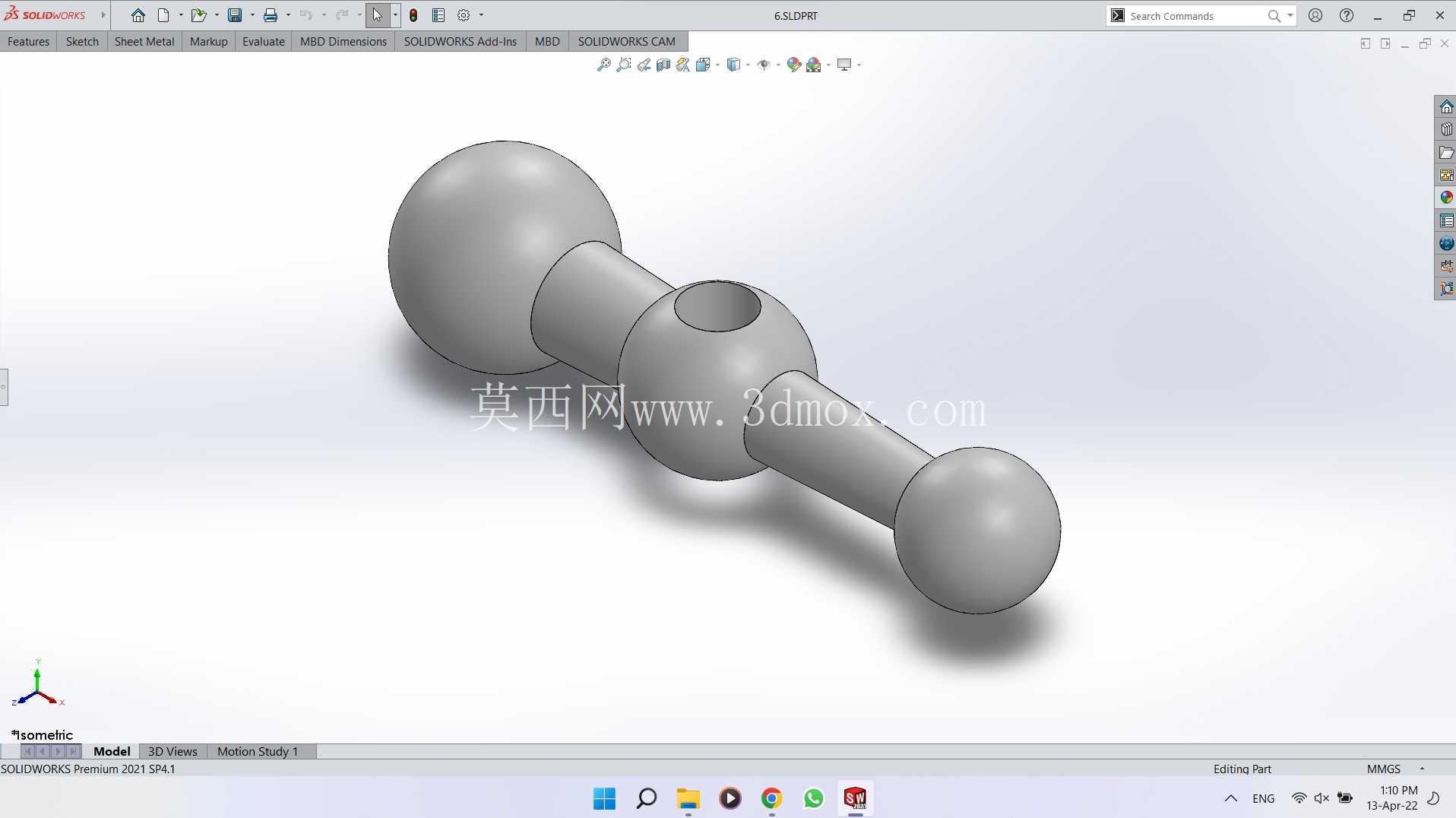
Task: Zoom to Fit the model
Action: point(604,65)
